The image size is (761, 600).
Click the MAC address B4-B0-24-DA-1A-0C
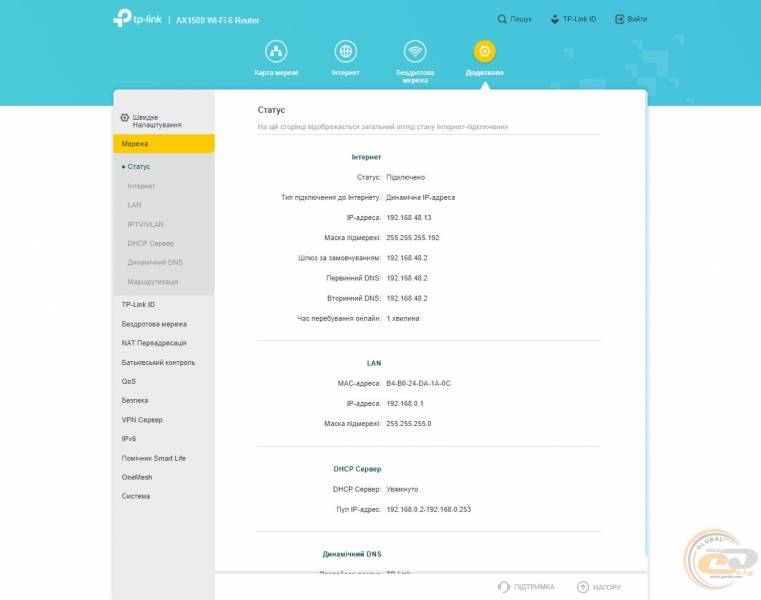click(x=418, y=383)
